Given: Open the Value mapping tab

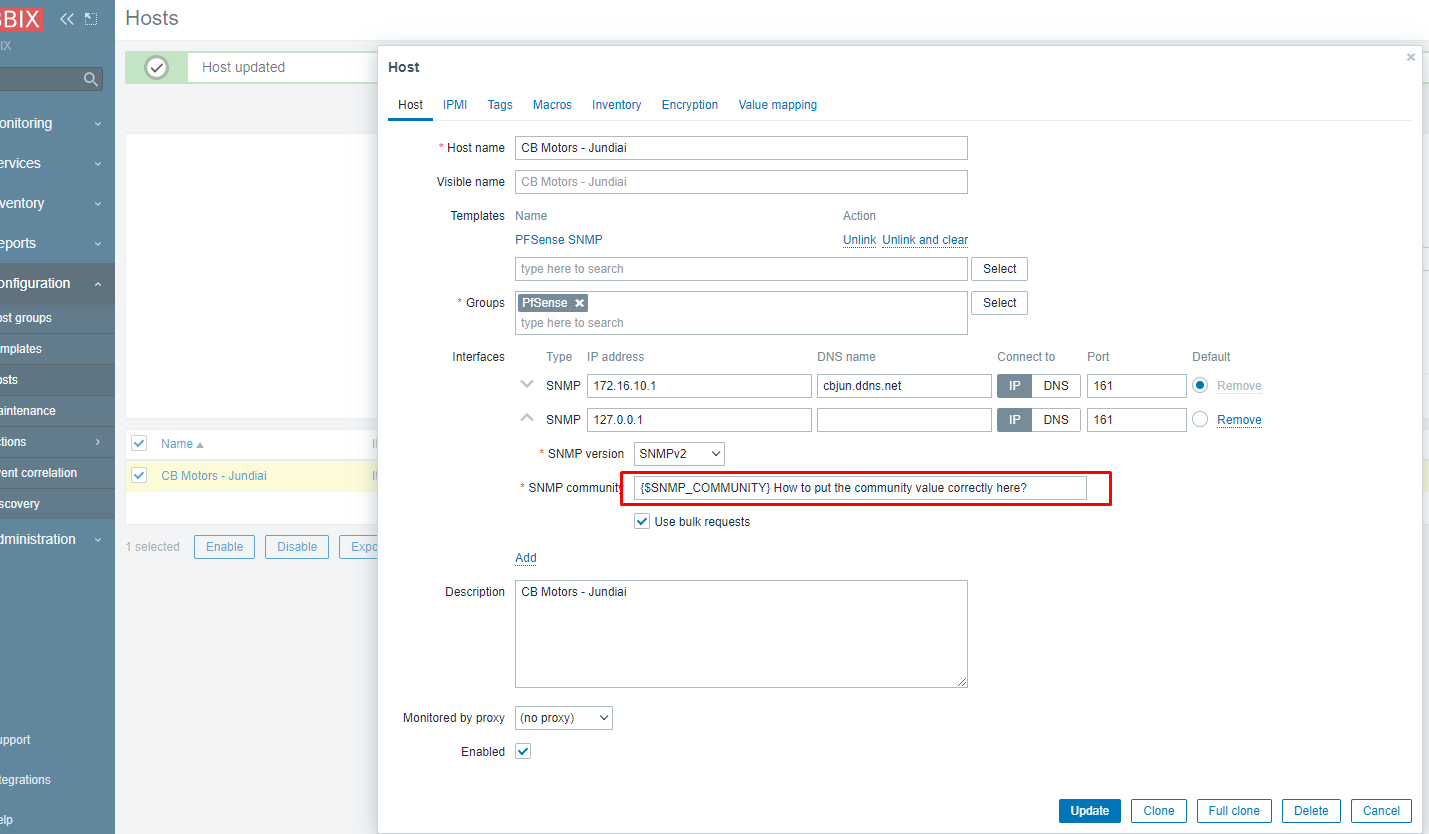Looking at the screenshot, I should (x=777, y=104).
